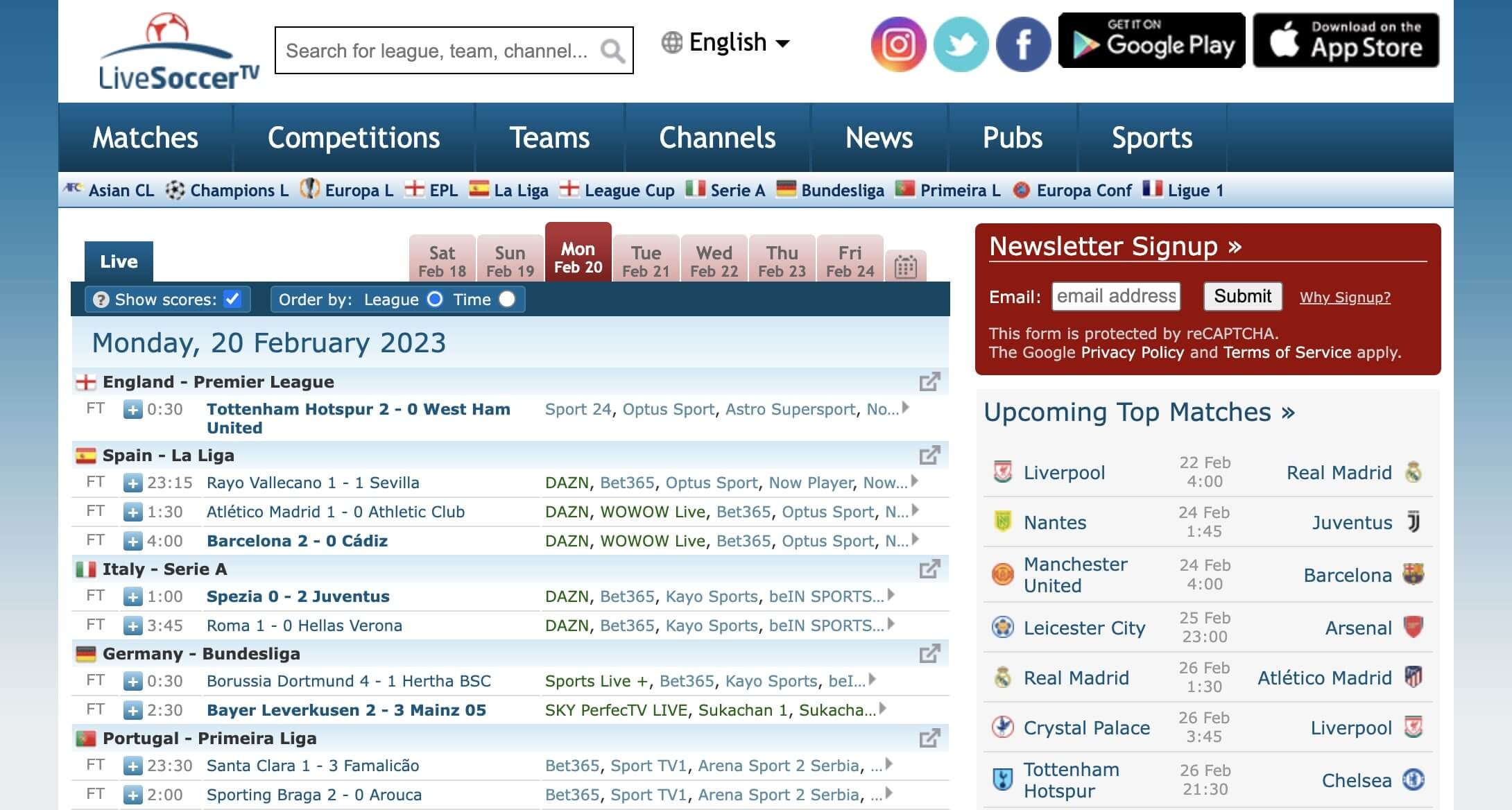Open the Twitter bird icon
This screenshot has width=1512, height=810.
[961, 44]
